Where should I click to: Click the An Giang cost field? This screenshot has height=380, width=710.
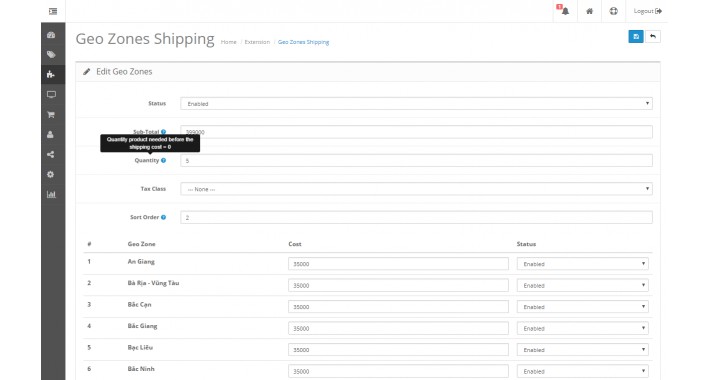coord(398,264)
